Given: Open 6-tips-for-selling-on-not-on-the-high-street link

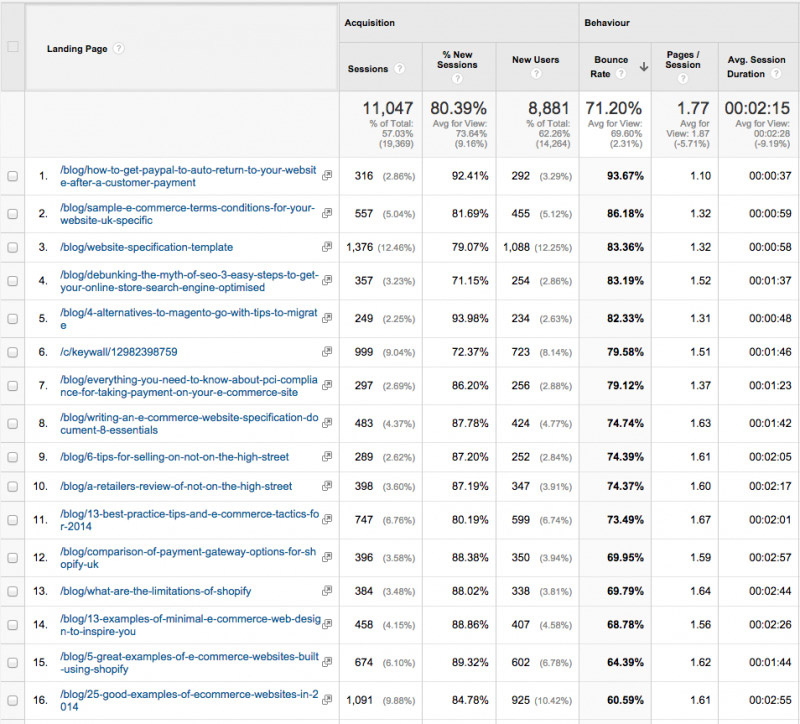Looking at the screenshot, I should coord(174,457).
